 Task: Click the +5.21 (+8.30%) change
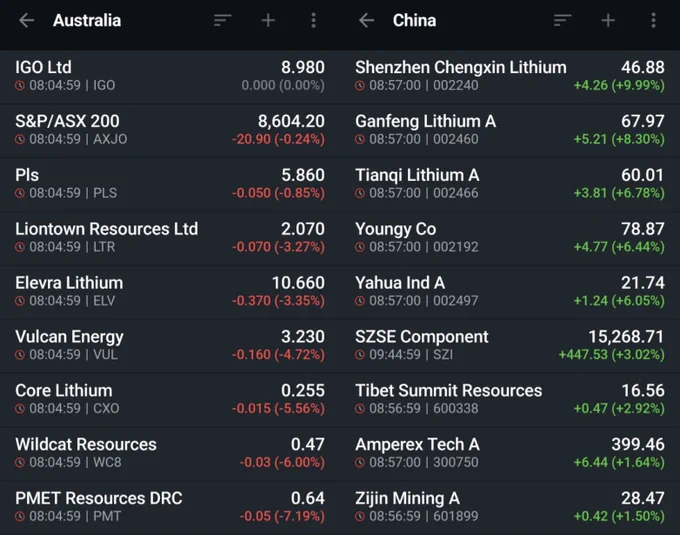(619, 139)
